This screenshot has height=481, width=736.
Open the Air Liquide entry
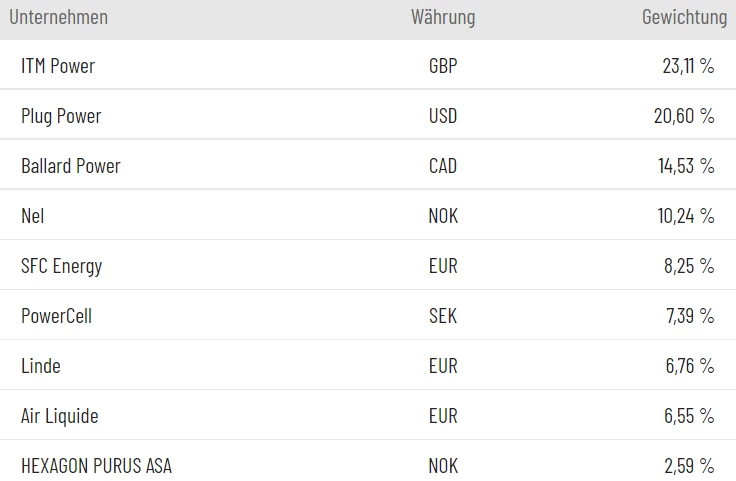[60, 416]
